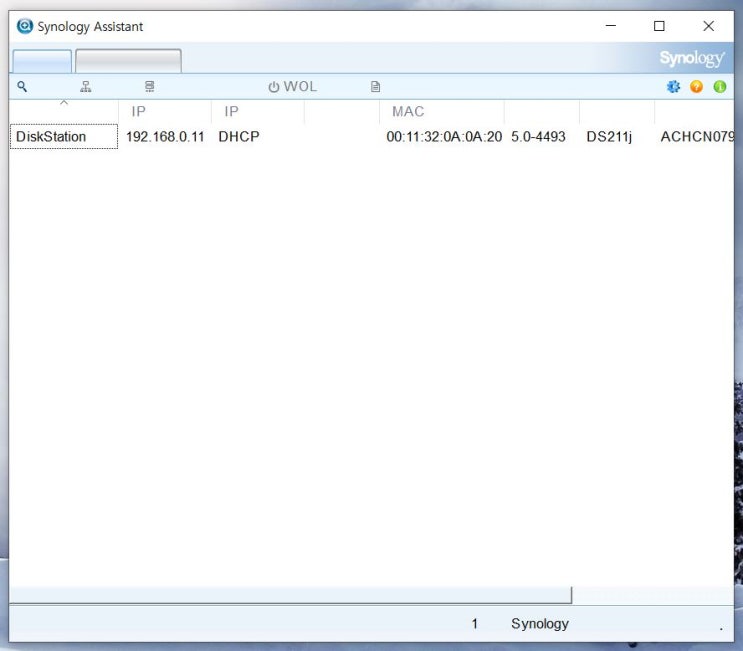Click the document memo icon in toolbar

[376, 87]
